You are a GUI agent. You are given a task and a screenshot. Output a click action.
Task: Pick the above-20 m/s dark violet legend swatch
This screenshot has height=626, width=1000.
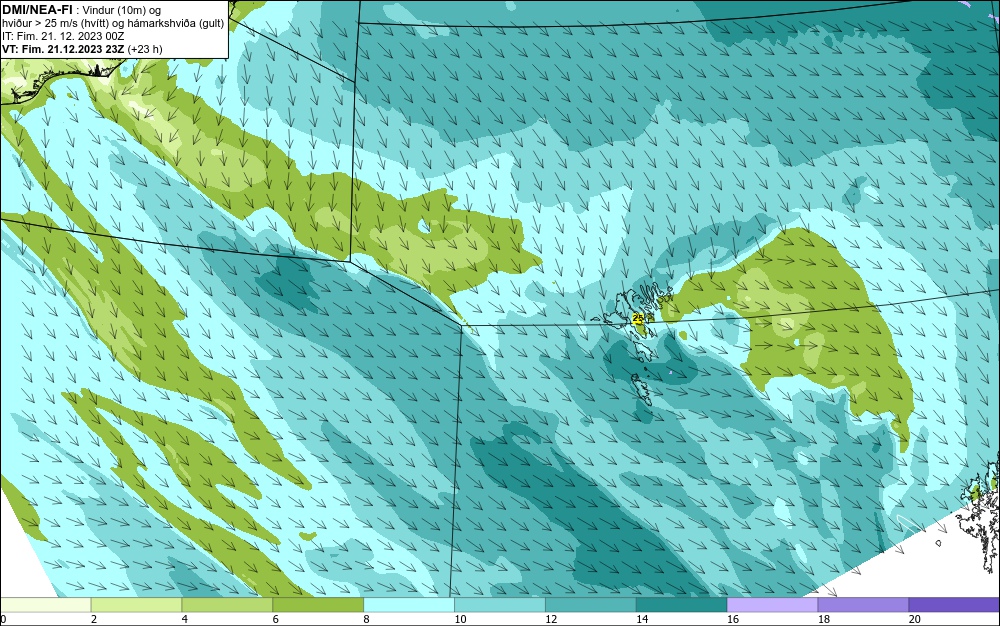point(954,605)
